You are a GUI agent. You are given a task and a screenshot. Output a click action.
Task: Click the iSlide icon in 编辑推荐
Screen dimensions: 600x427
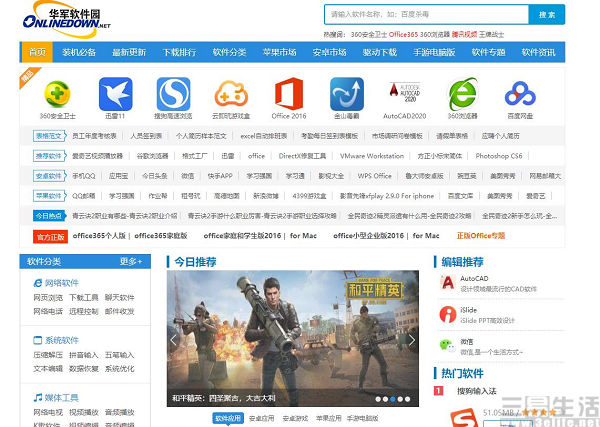pyautogui.click(x=448, y=315)
